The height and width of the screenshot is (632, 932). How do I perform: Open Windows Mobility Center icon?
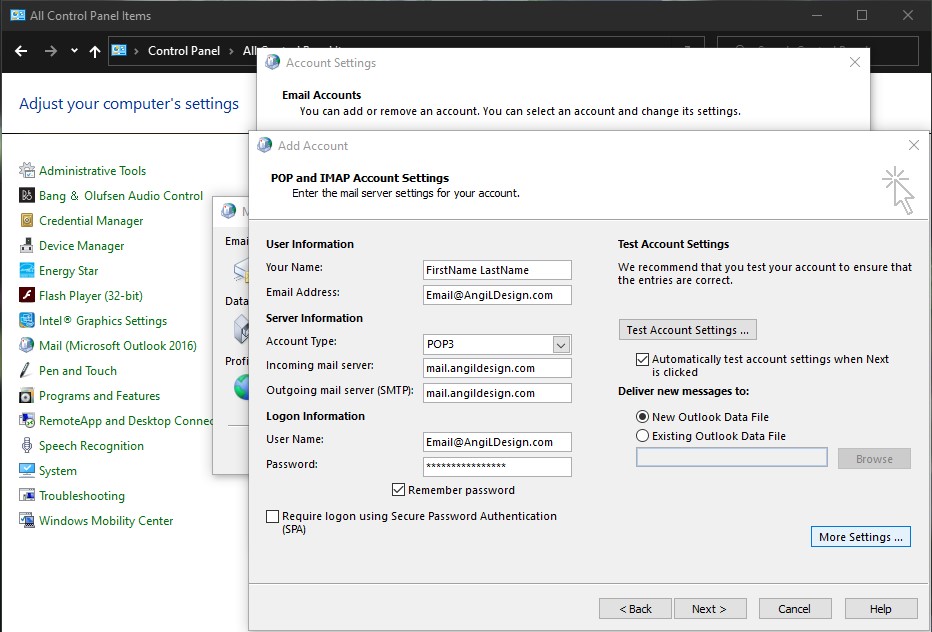(x=27, y=520)
